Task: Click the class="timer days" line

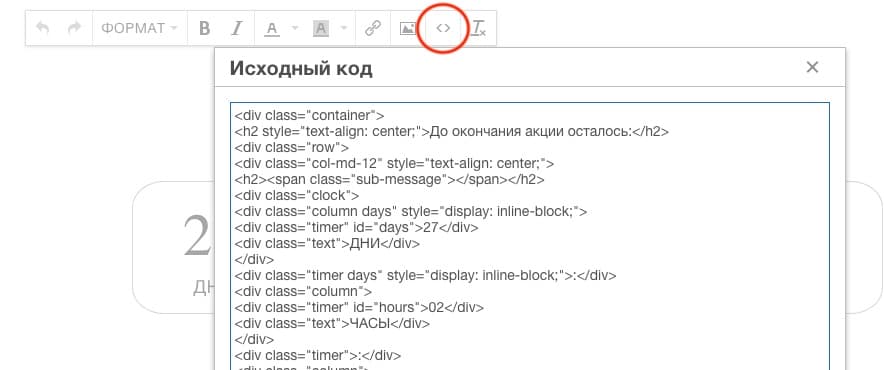Action: [425, 276]
